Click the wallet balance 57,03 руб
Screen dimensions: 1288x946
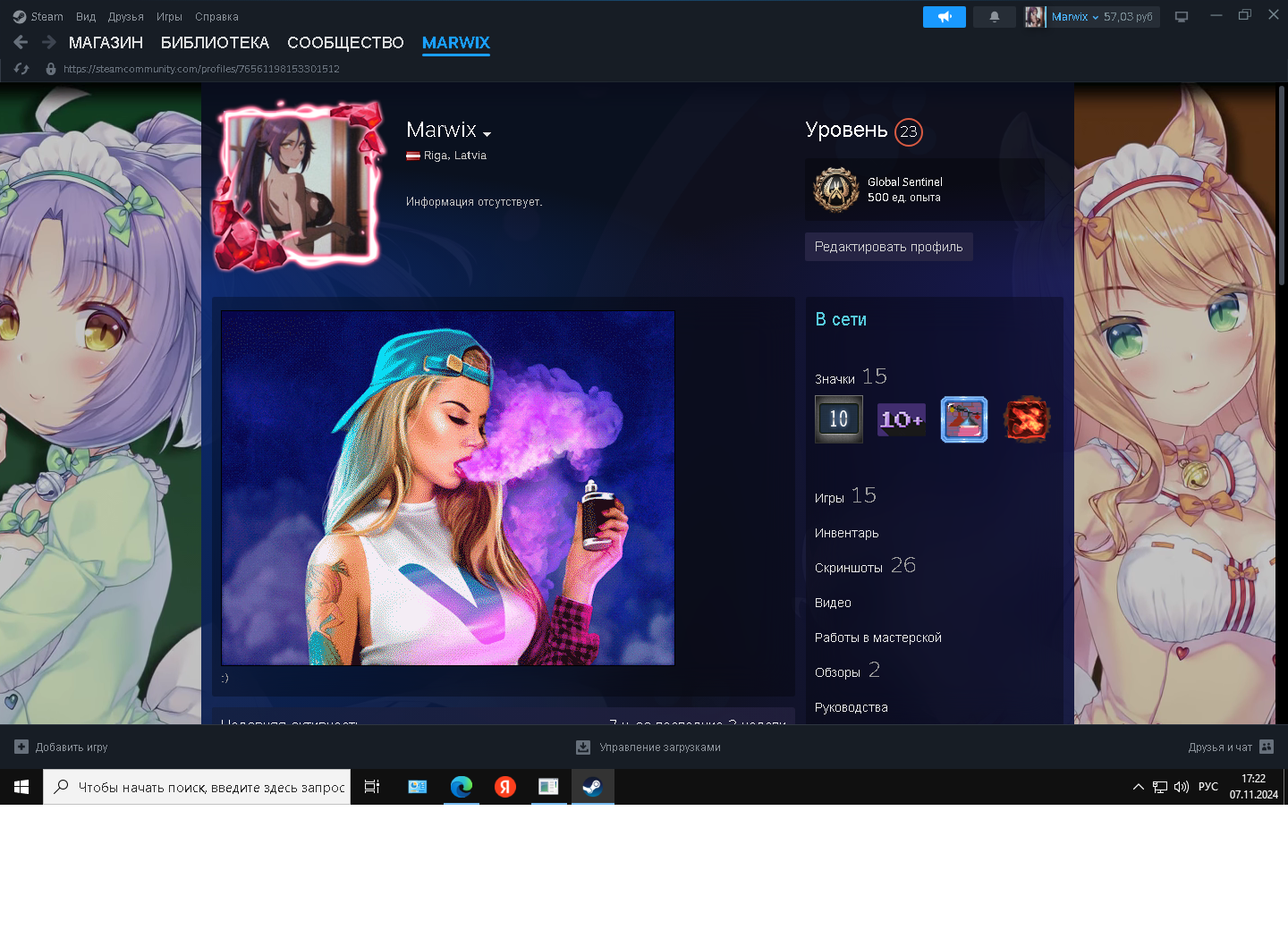tap(1128, 17)
